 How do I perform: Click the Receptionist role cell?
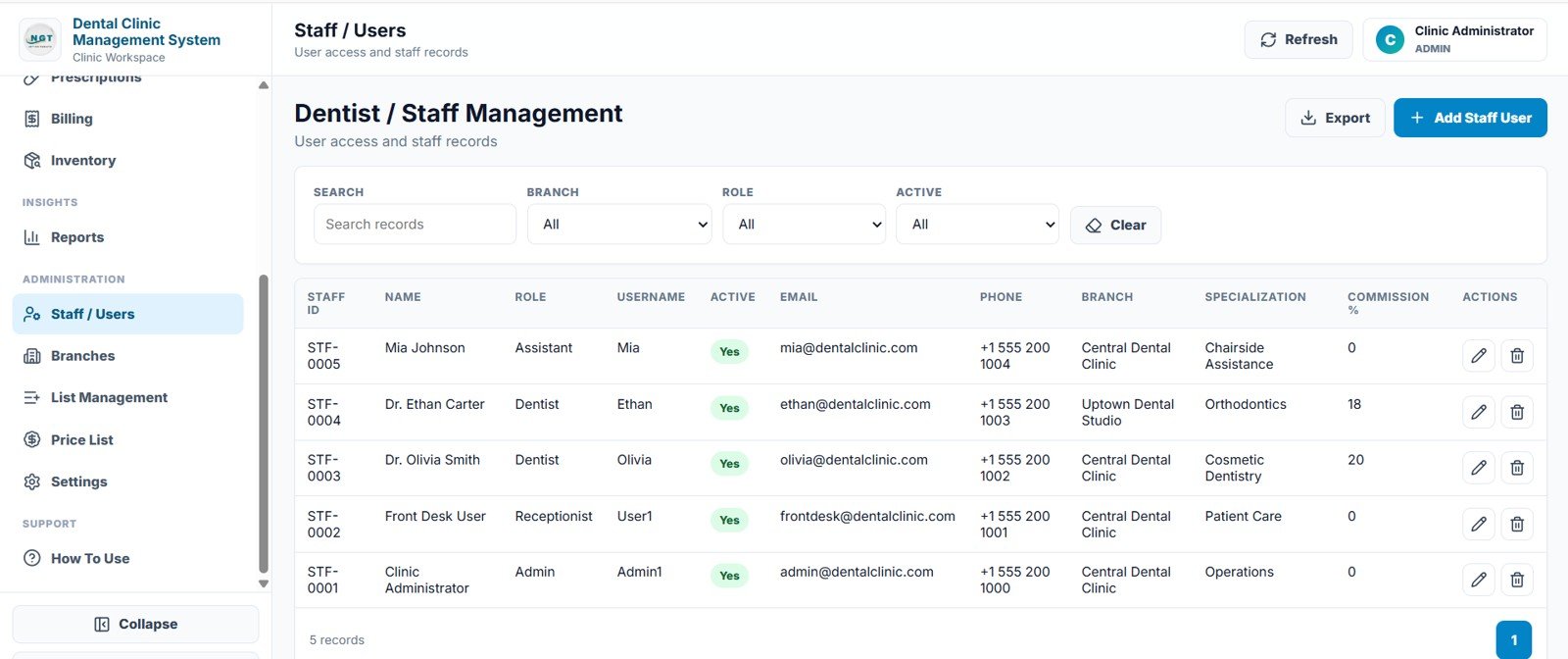coord(554,516)
